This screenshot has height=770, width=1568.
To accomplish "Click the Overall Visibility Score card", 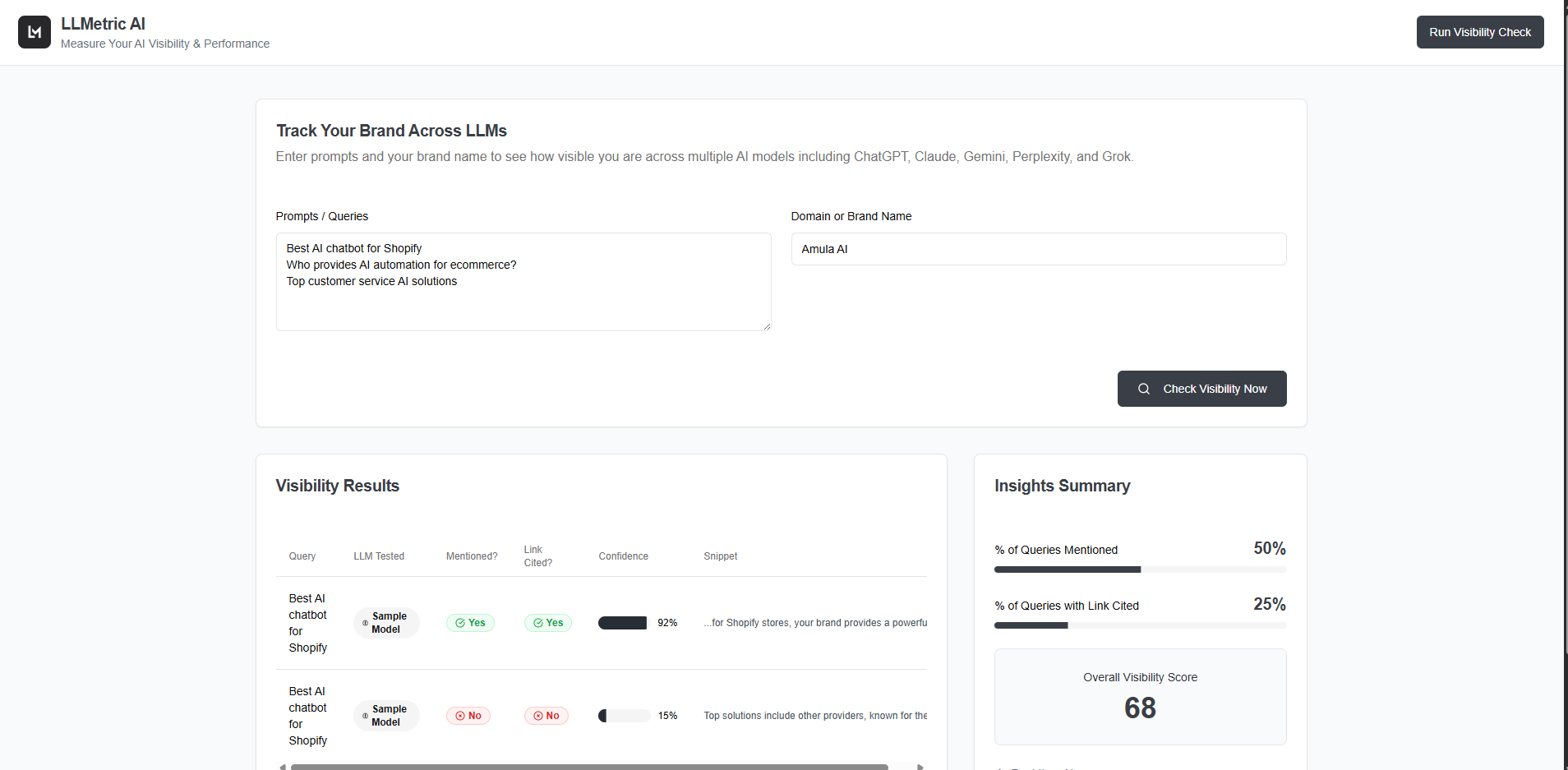I will pos(1140,697).
